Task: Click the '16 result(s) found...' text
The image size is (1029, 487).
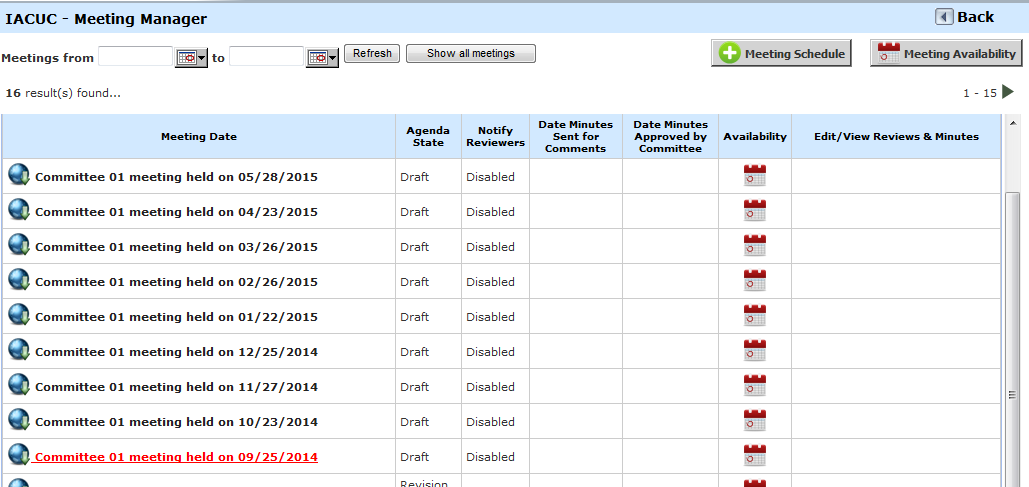Action: tap(63, 93)
